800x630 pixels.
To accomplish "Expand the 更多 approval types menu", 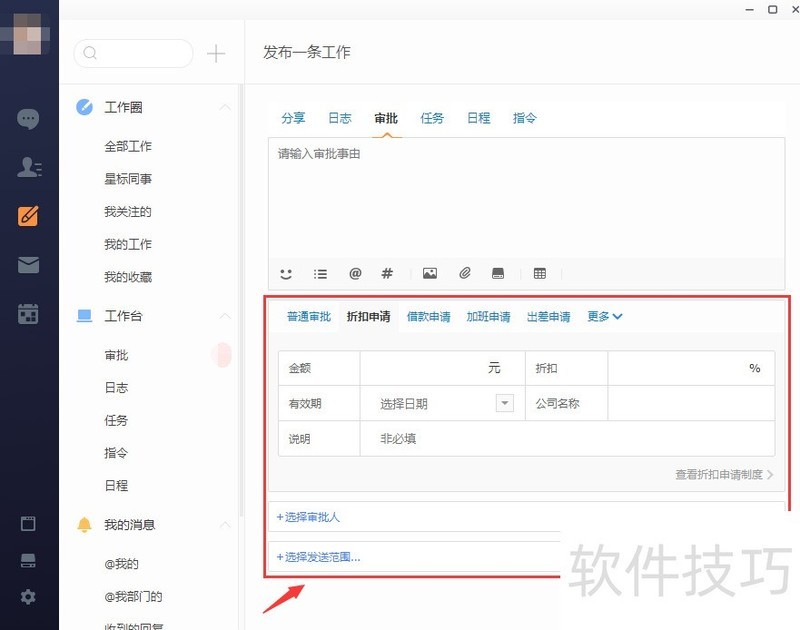I will [x=605, y=317].
